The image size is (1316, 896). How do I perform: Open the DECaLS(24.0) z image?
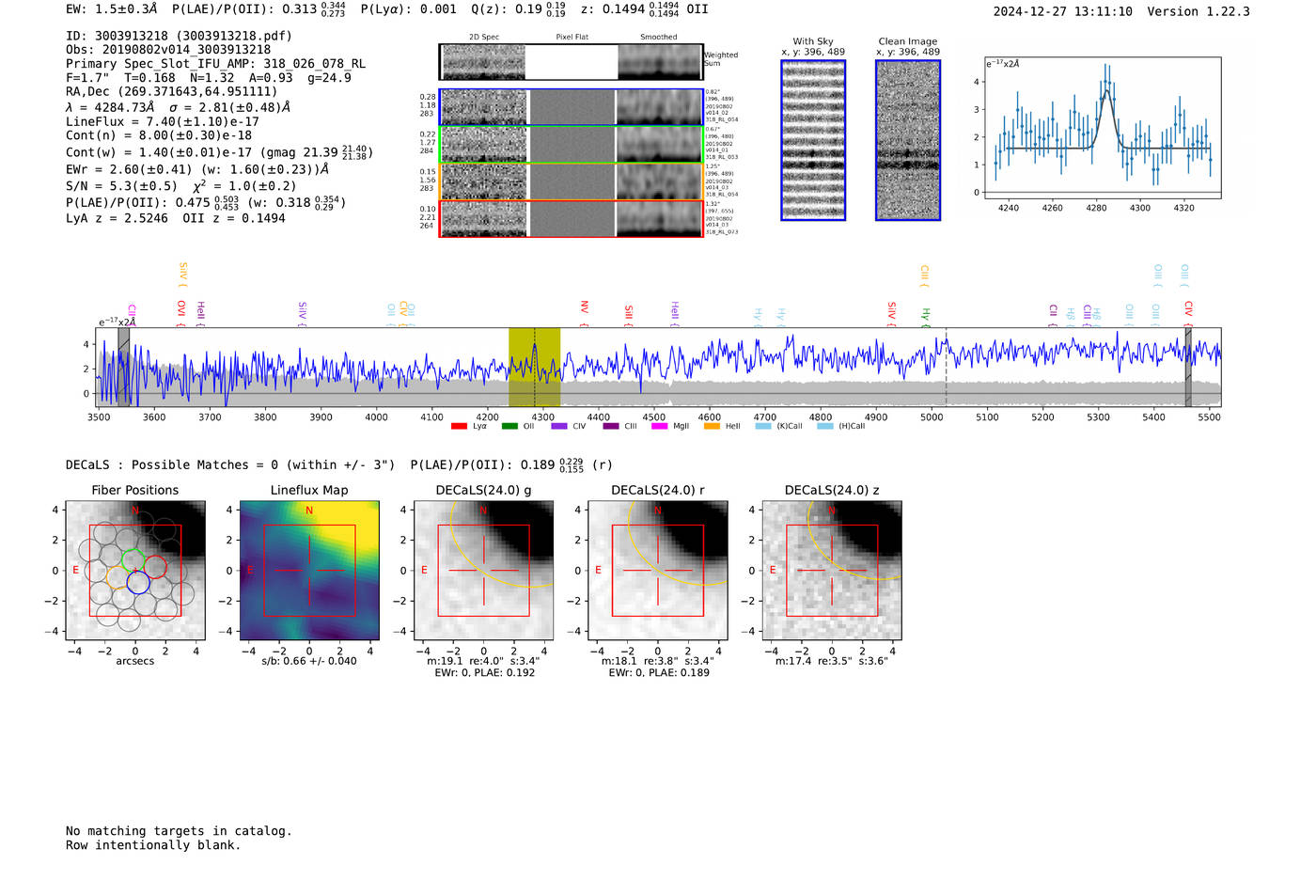tap(832, 571)
